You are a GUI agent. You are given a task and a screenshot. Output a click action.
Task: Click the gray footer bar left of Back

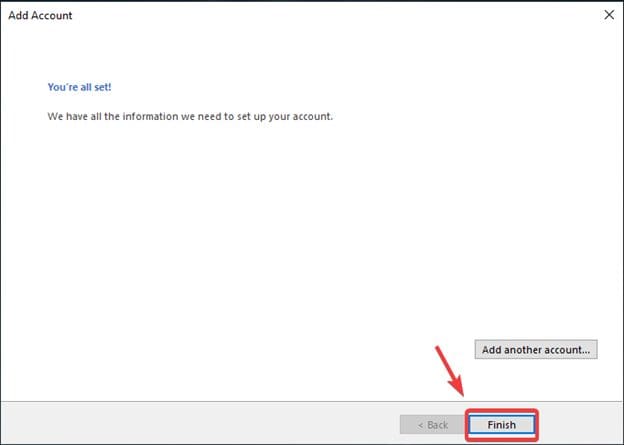(200, 424)
